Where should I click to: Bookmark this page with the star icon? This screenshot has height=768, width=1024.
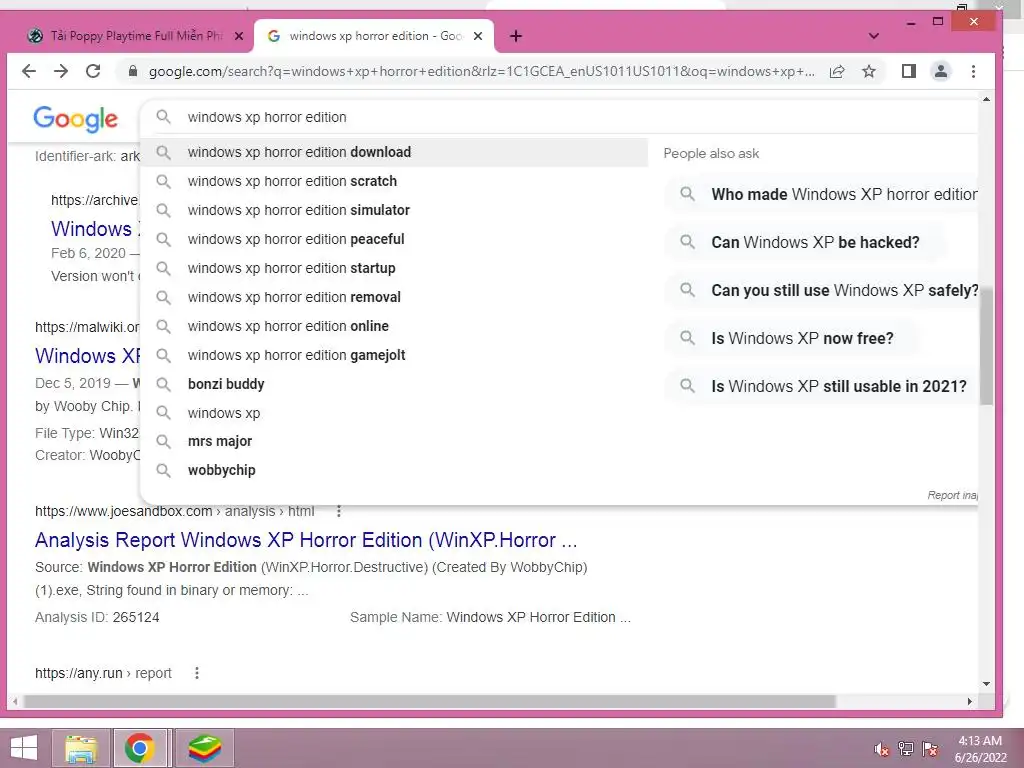coord(869,71)
